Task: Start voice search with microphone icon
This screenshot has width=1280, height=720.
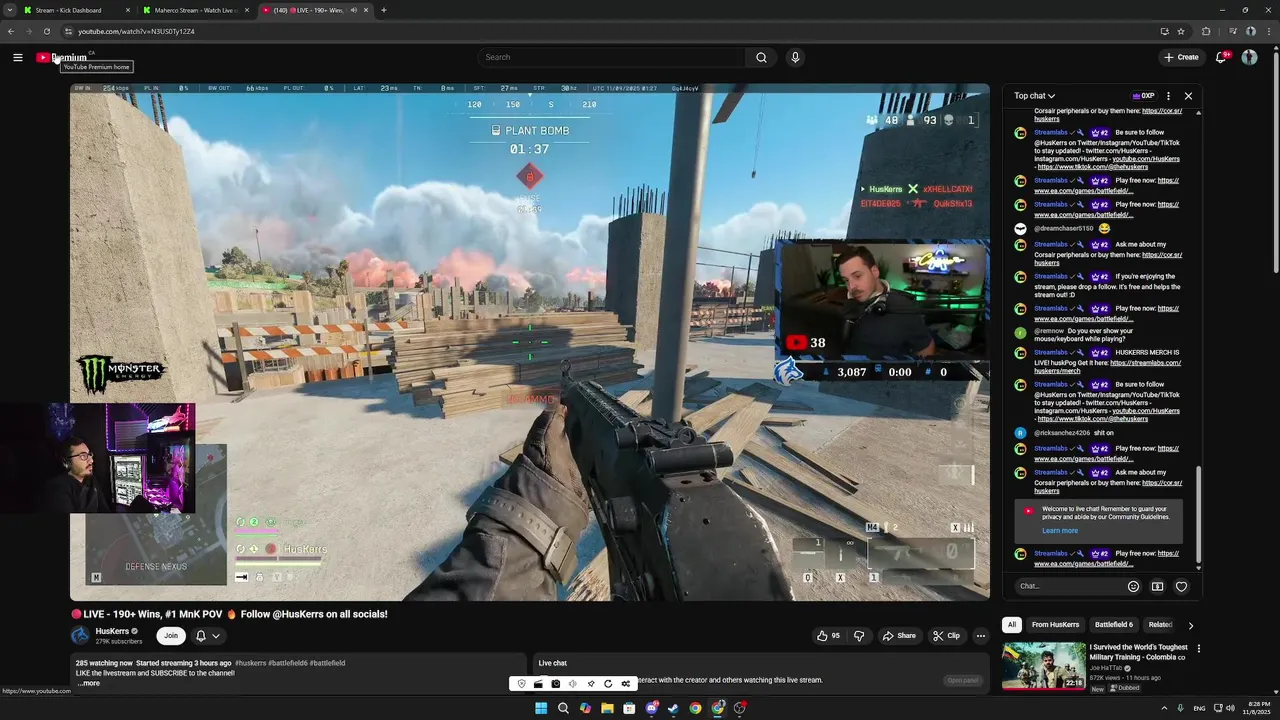Action: [x=795, y=57]
